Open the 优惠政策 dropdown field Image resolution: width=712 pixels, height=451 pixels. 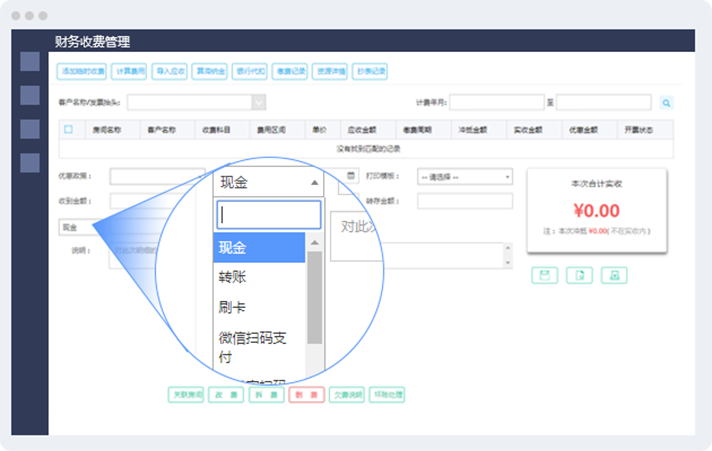click(x=157, y=177)
